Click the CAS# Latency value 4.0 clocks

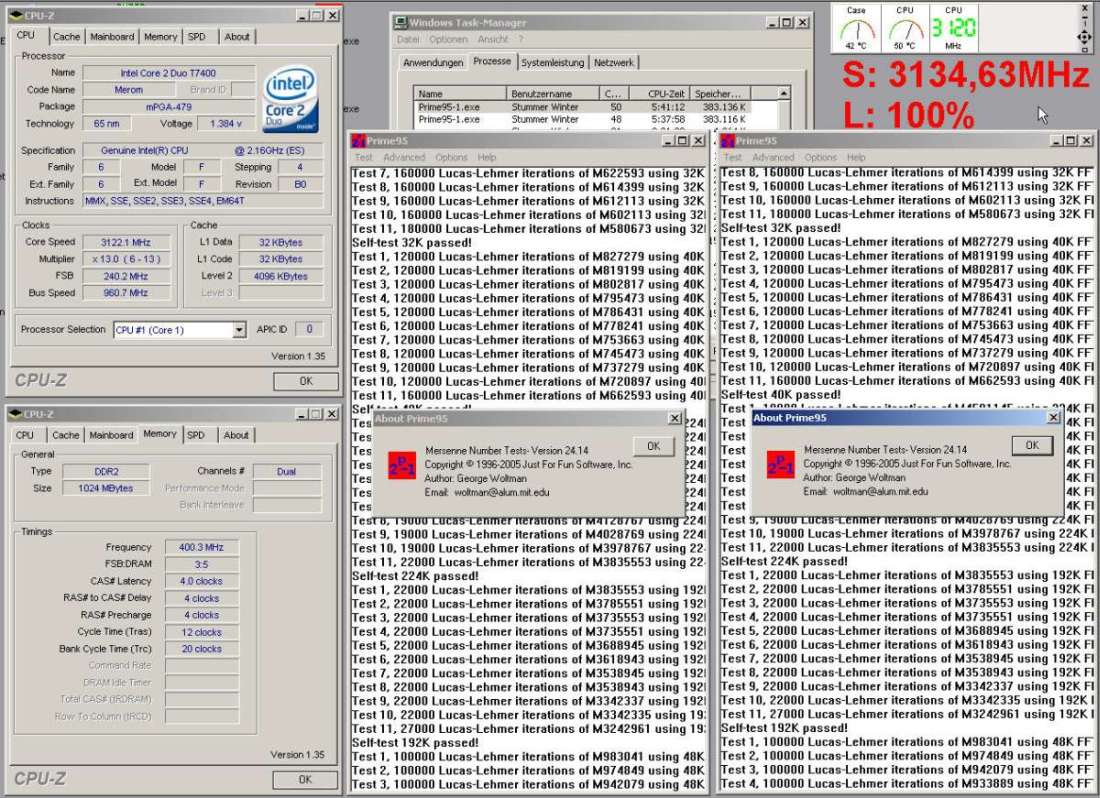201,581
